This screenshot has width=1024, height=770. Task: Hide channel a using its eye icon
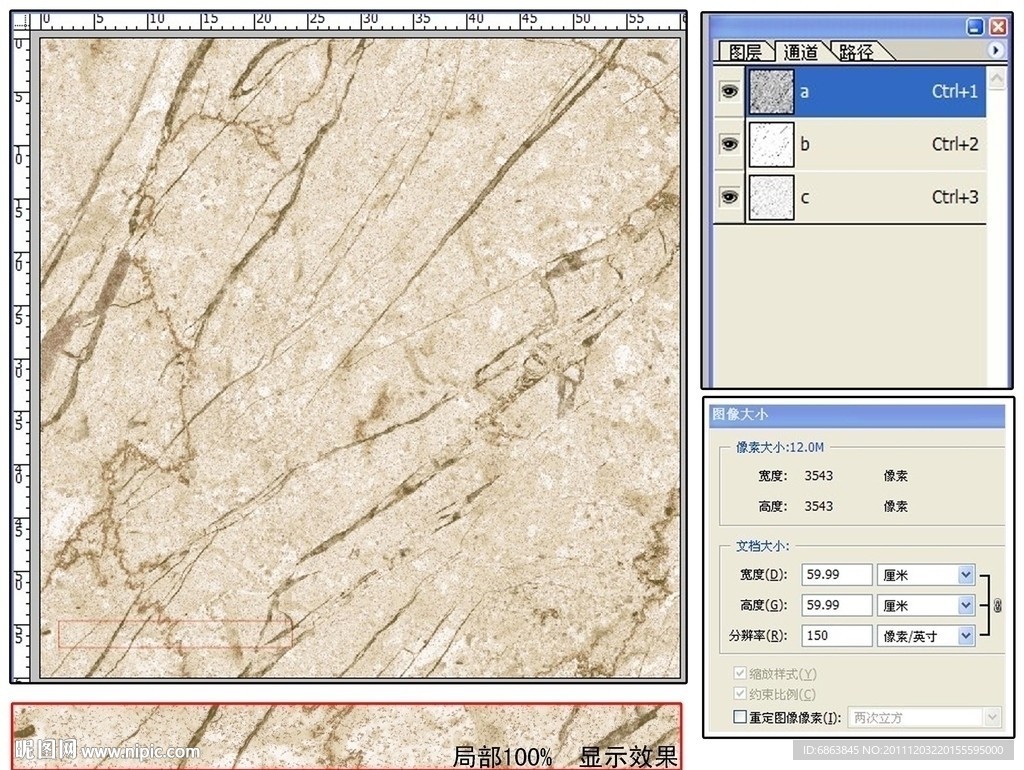[729, 91]
